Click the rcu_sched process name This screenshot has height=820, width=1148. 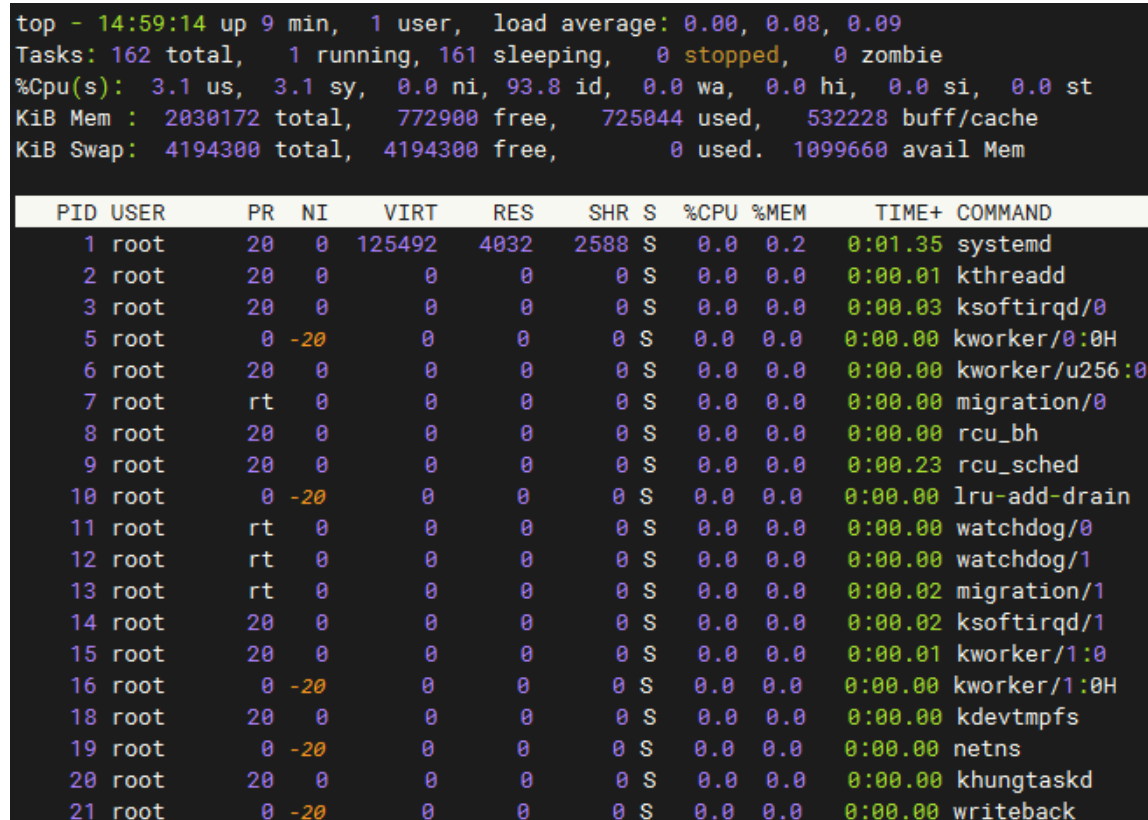tap(1017, 465)
